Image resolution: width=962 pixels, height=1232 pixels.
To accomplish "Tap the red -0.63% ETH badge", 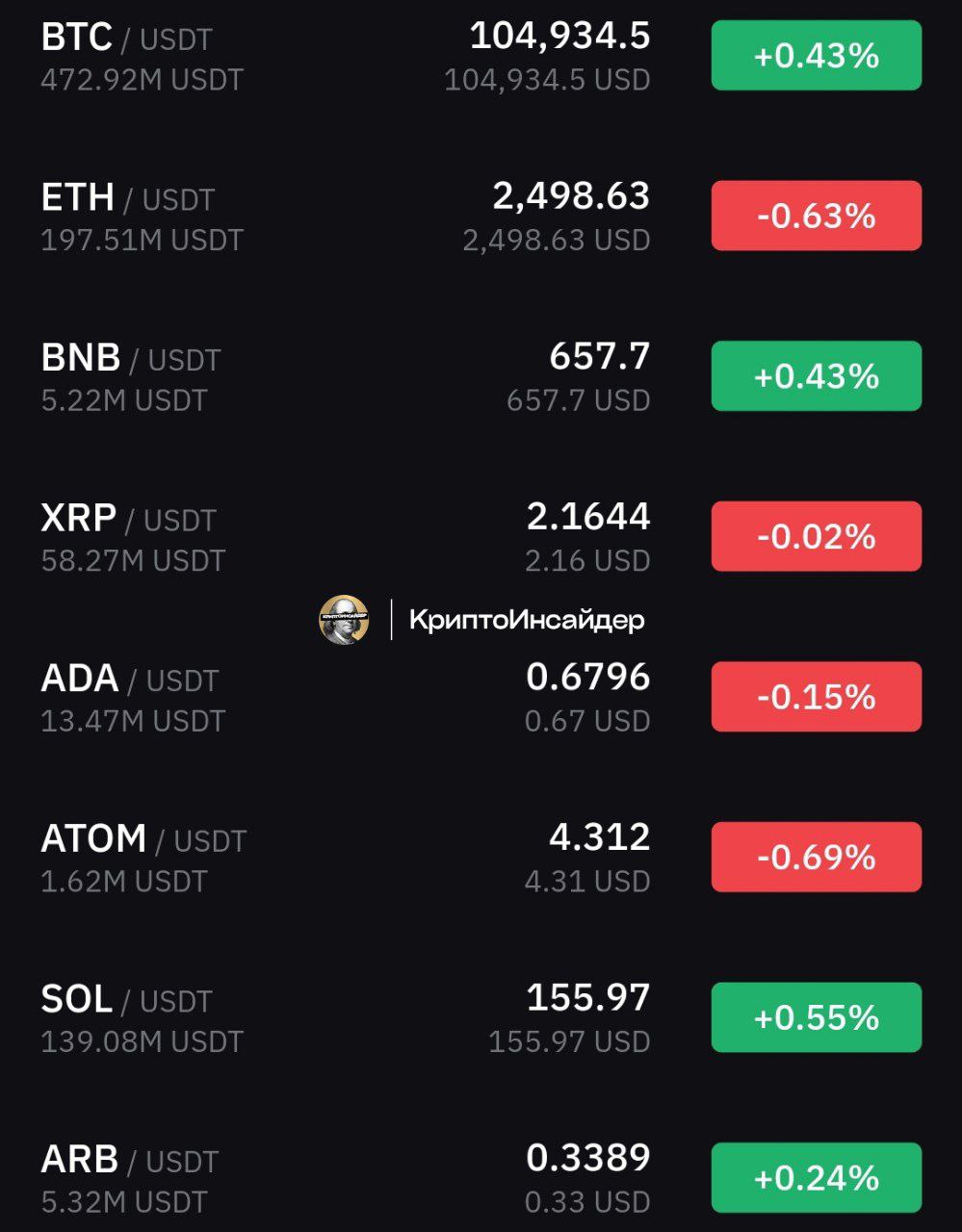I will [x=817, y=216].
